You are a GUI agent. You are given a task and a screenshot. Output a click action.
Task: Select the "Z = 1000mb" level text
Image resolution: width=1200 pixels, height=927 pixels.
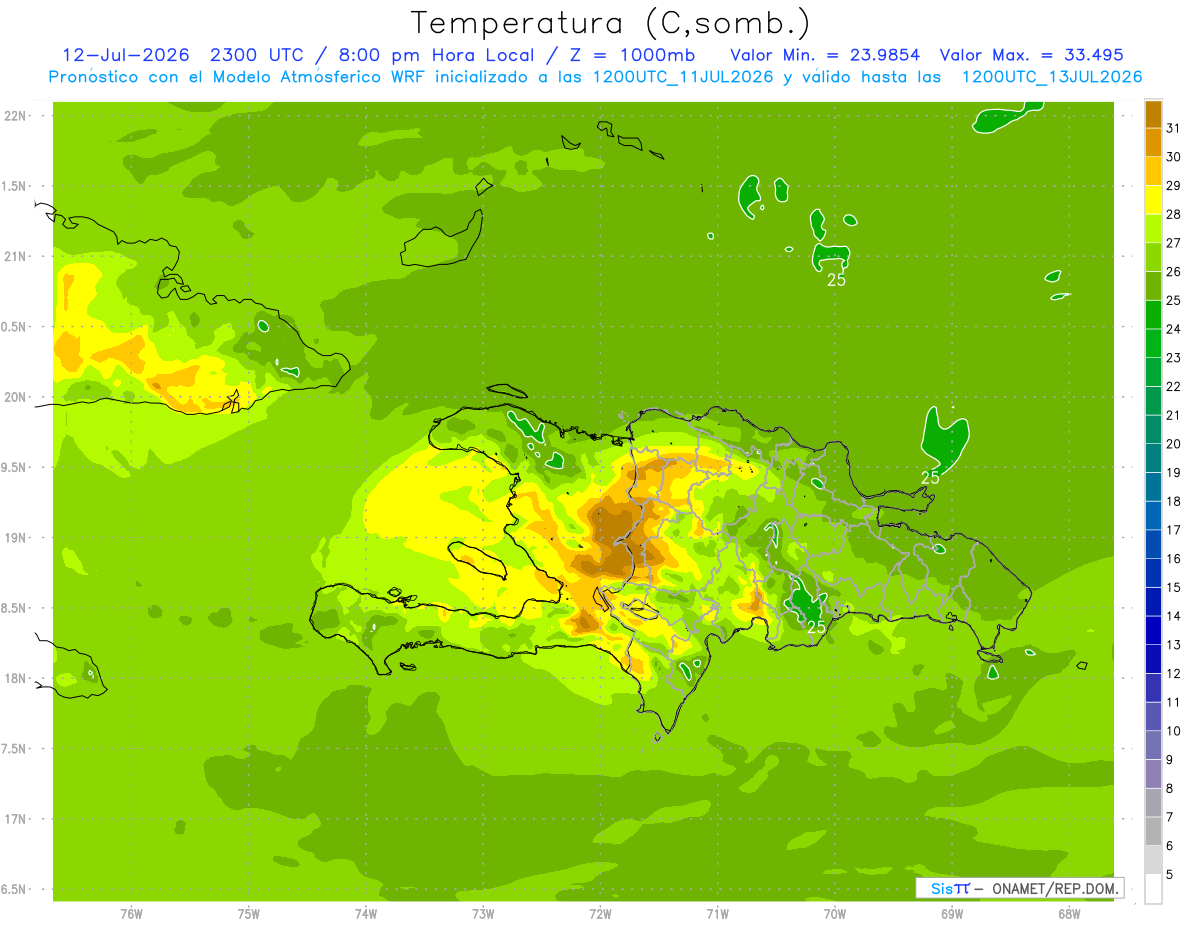[x=625, y=55]
